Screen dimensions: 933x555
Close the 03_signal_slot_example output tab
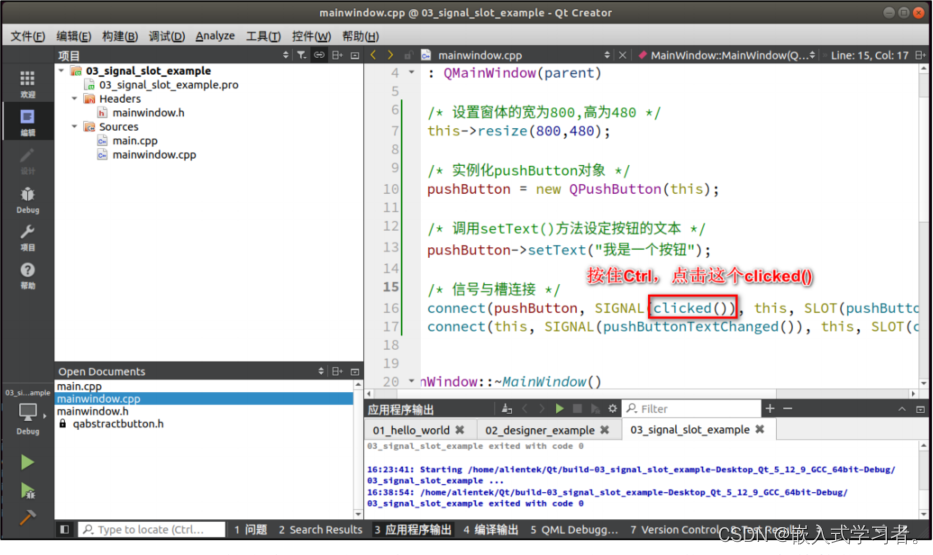click(x=760, y=429)
